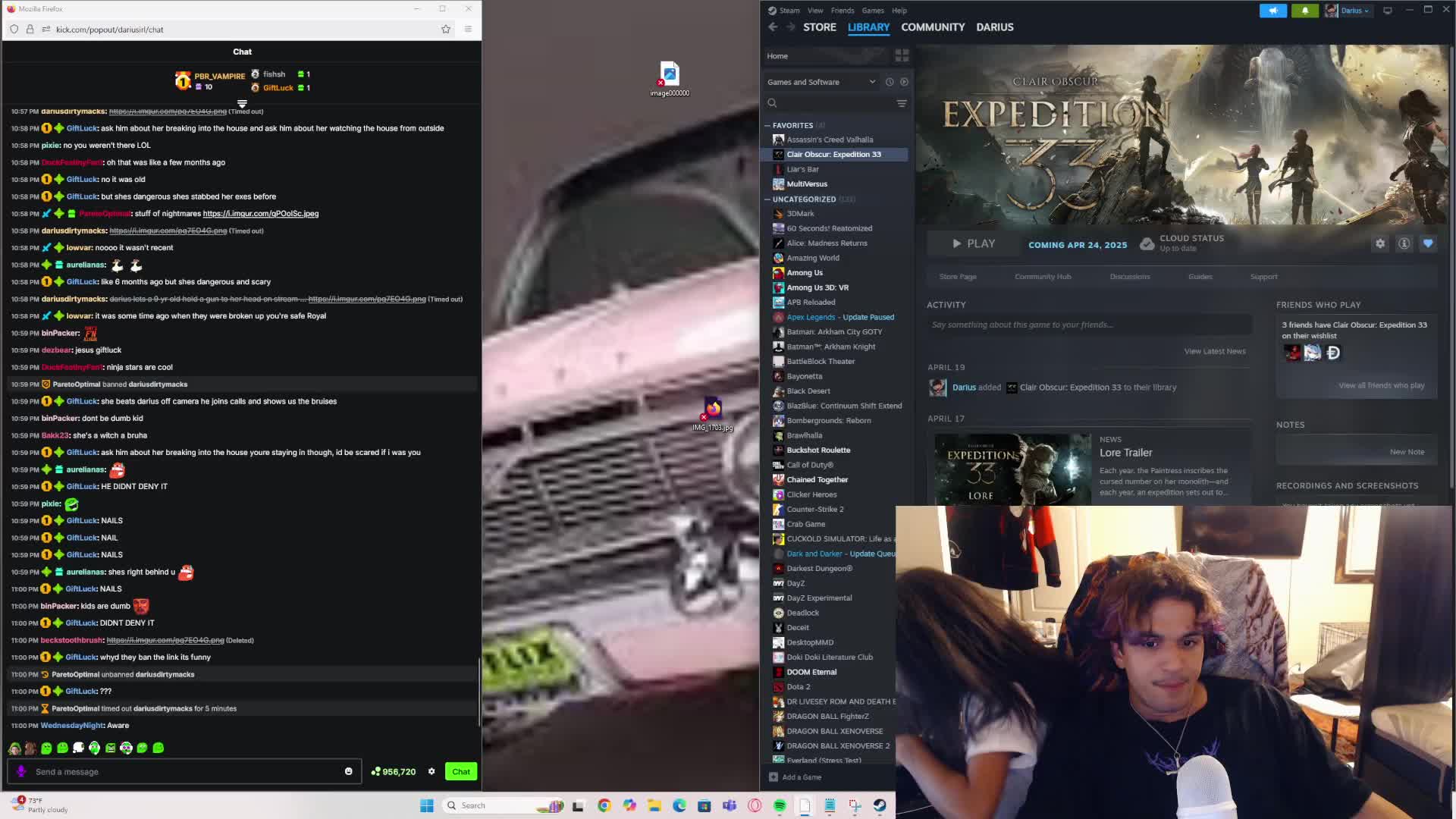Show ready-to-play games filter icon

click(x=904, y=82)
